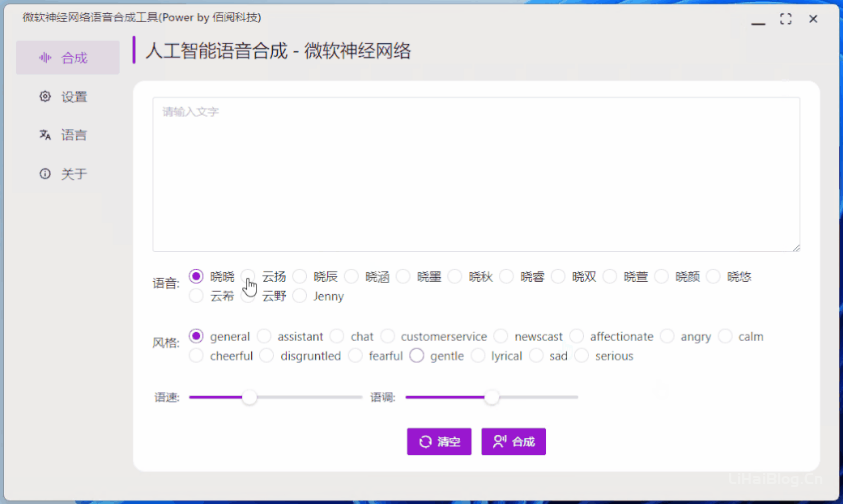This screenshot has width=843, height=504.
Task: Click the 风格: label
Action: [166, 343]
